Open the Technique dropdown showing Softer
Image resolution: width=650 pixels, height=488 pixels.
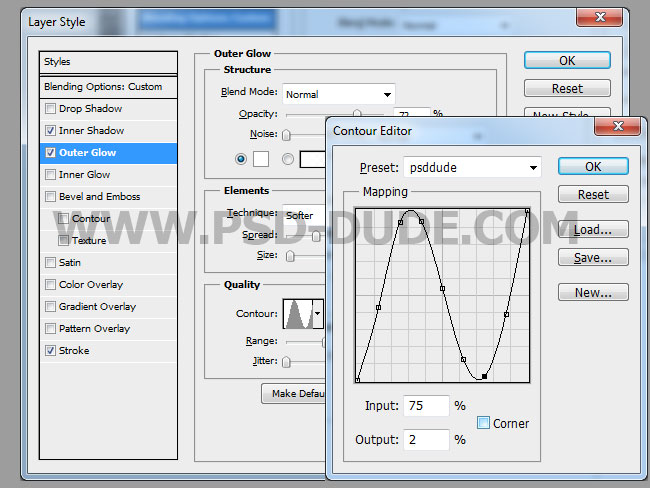(304, 215)
